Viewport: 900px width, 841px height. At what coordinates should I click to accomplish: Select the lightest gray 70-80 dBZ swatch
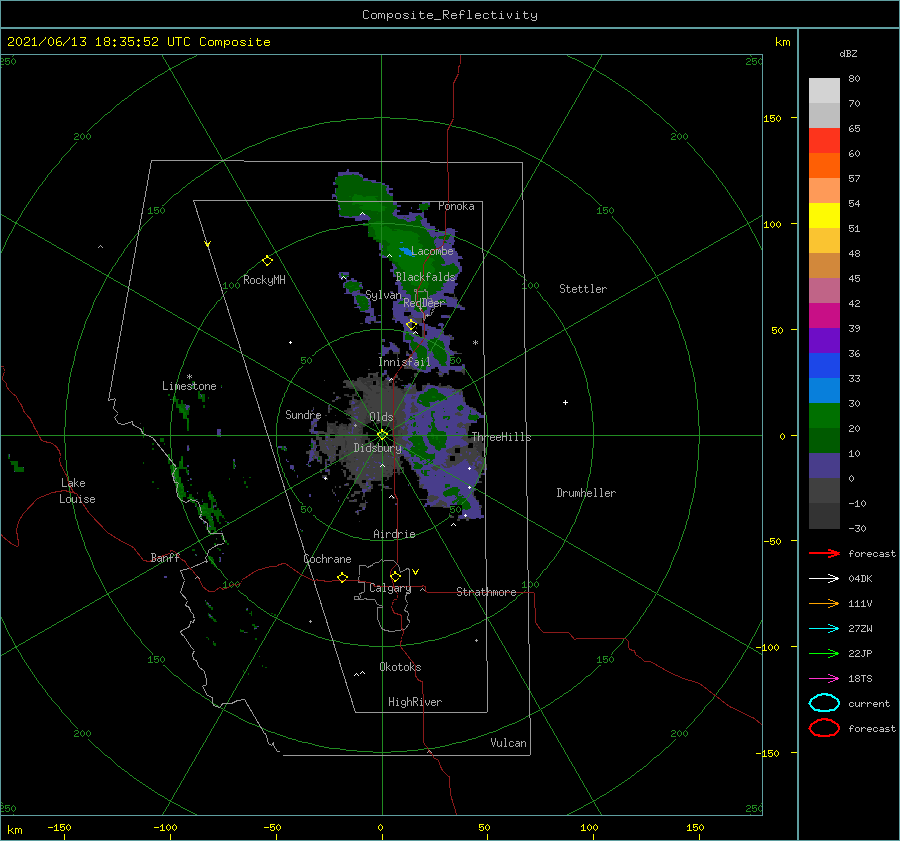(824, 91)
